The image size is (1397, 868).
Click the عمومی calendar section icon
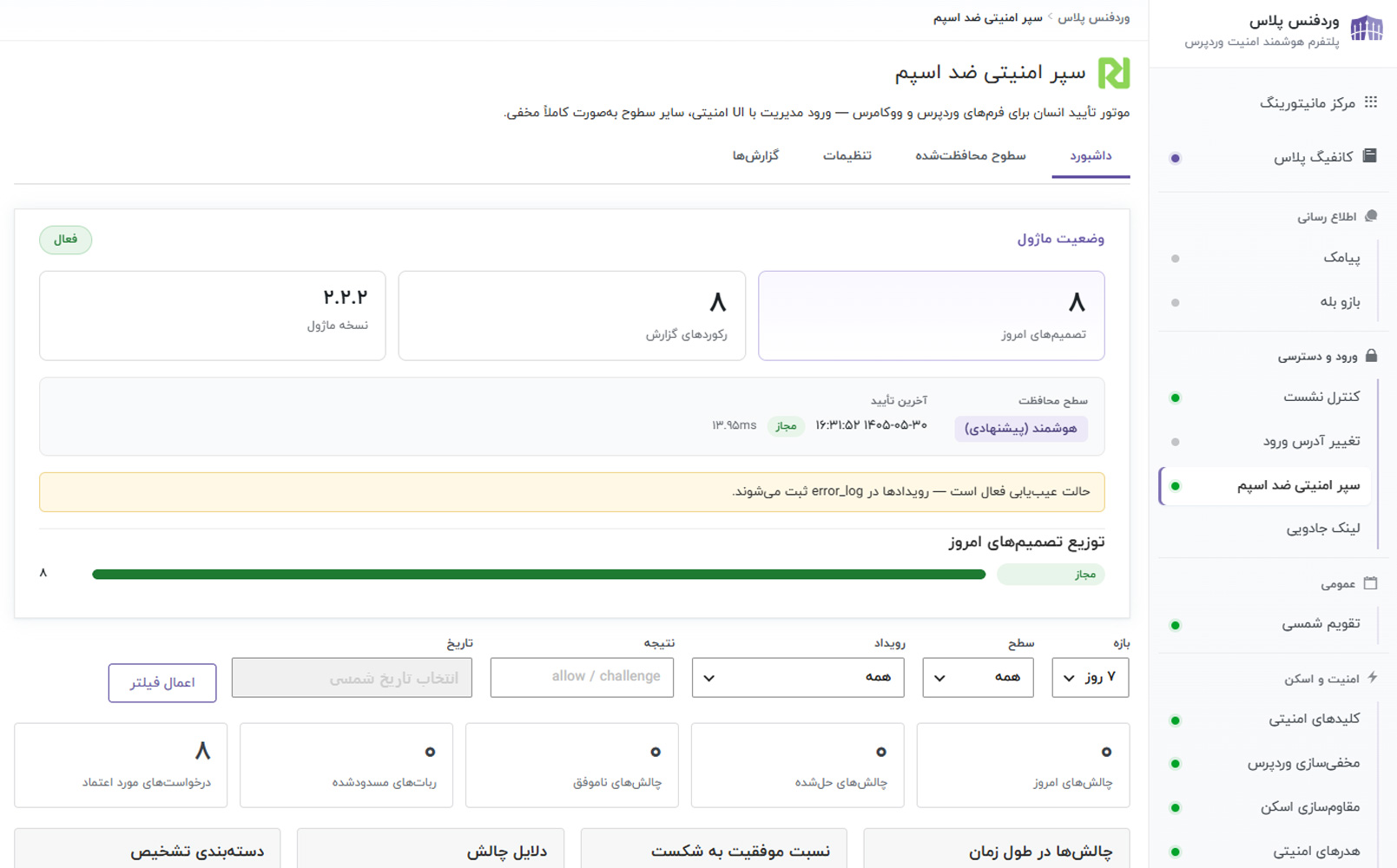click(x=1370, y=582)
